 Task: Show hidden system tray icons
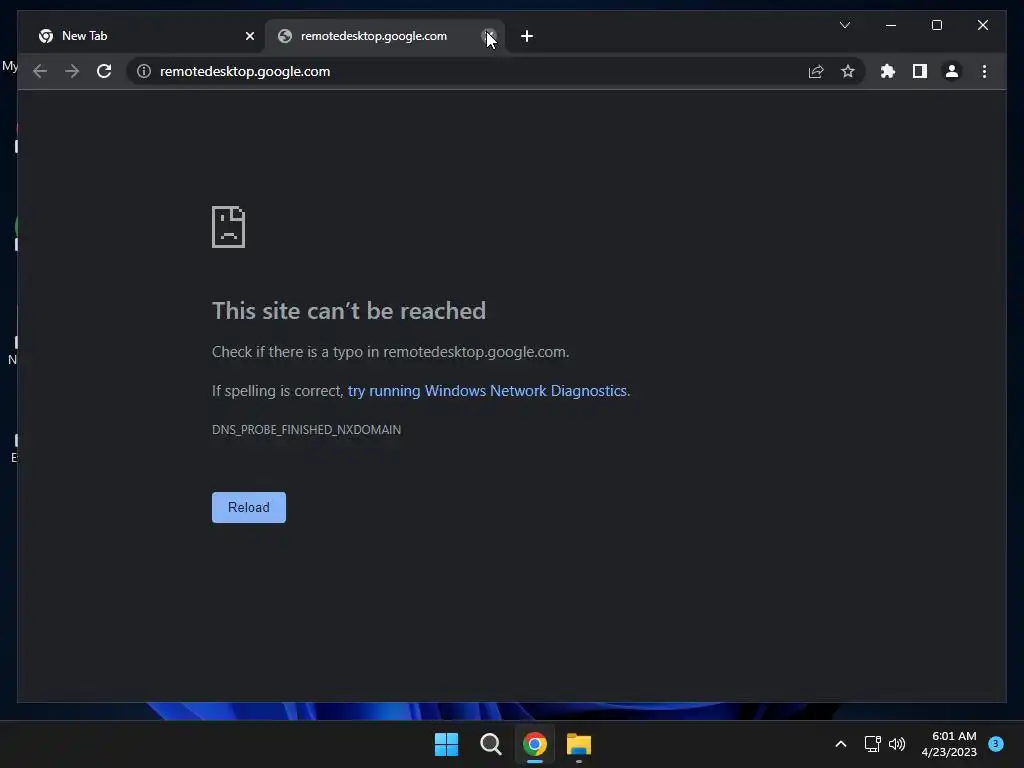[841, 744]
